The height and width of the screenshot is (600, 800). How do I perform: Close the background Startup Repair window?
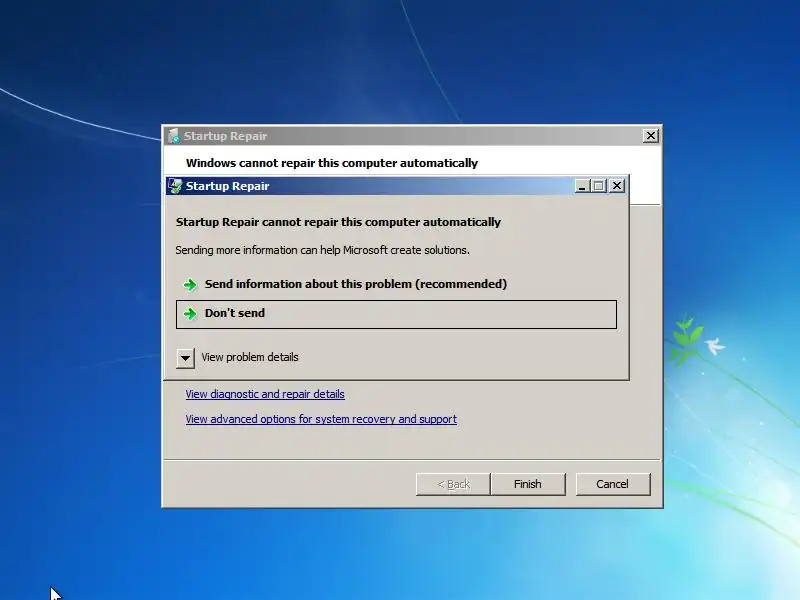click(x=651, y=136)
